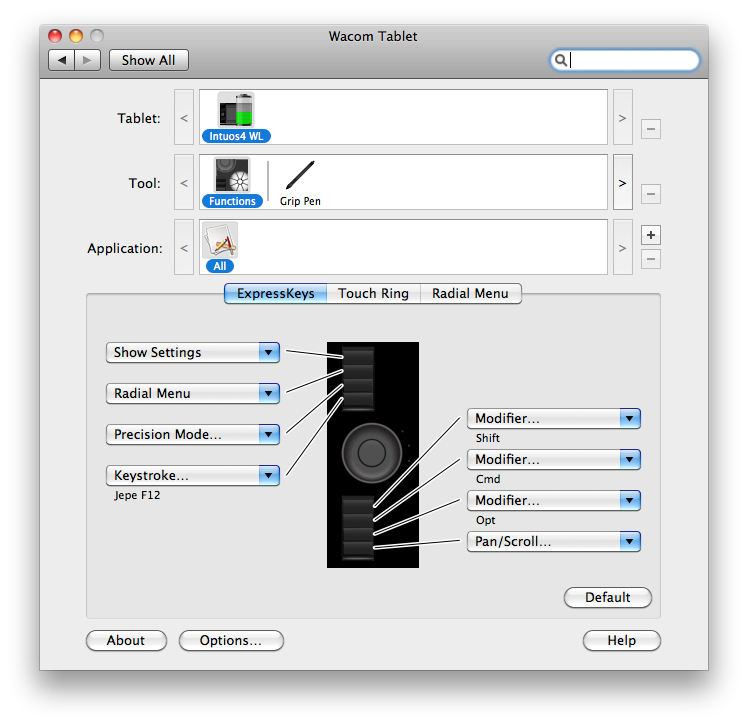Remove application with minus button

[651, 259]
